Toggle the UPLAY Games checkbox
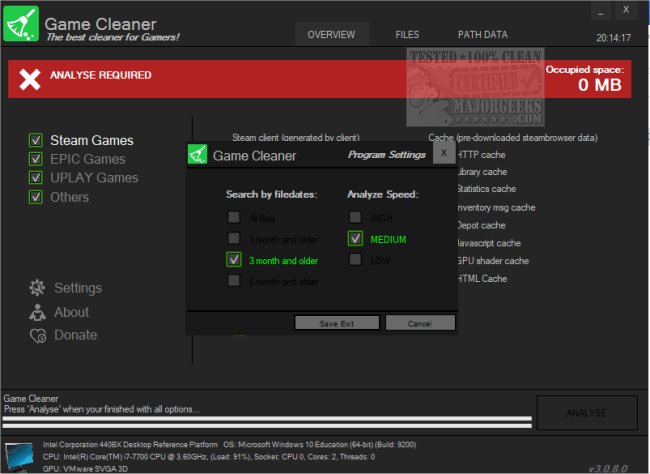650x474 pixels. (x=36, y=177)
